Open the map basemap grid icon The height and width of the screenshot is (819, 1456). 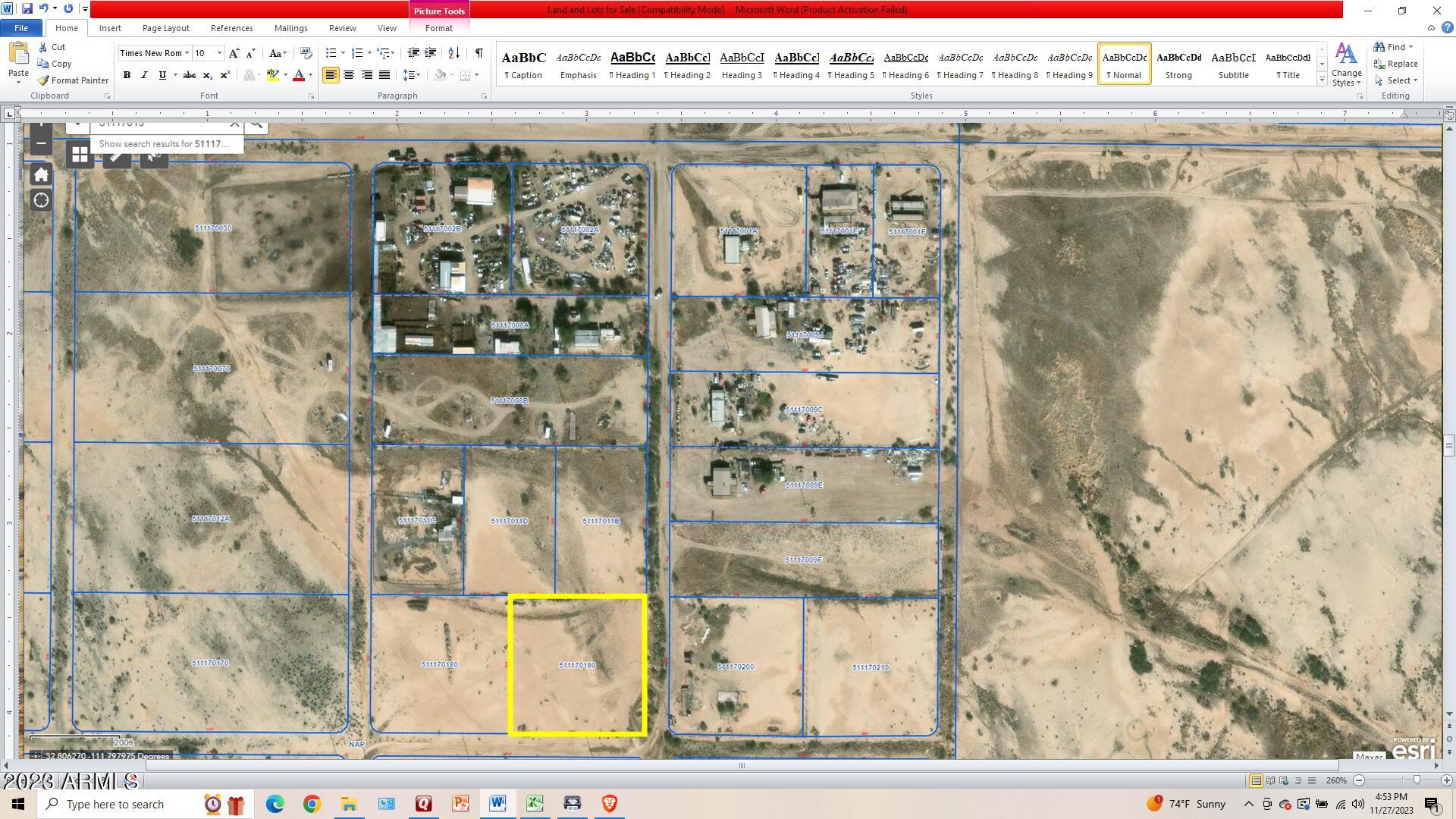coord(80,155)
